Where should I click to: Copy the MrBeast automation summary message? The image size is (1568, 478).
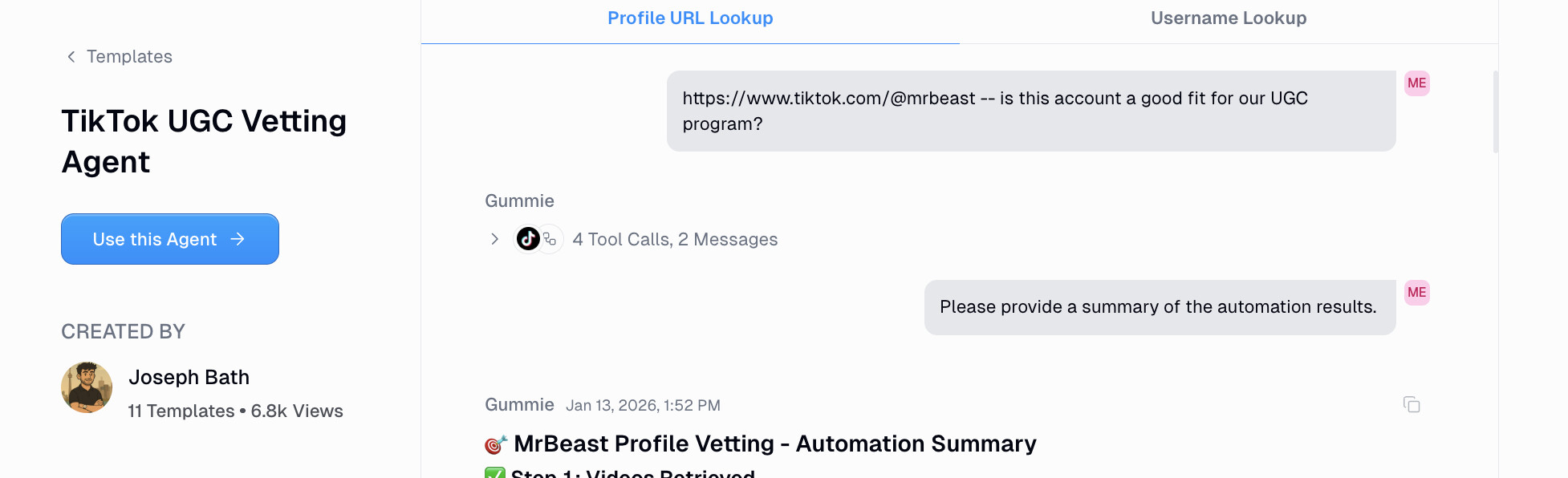1412,405
